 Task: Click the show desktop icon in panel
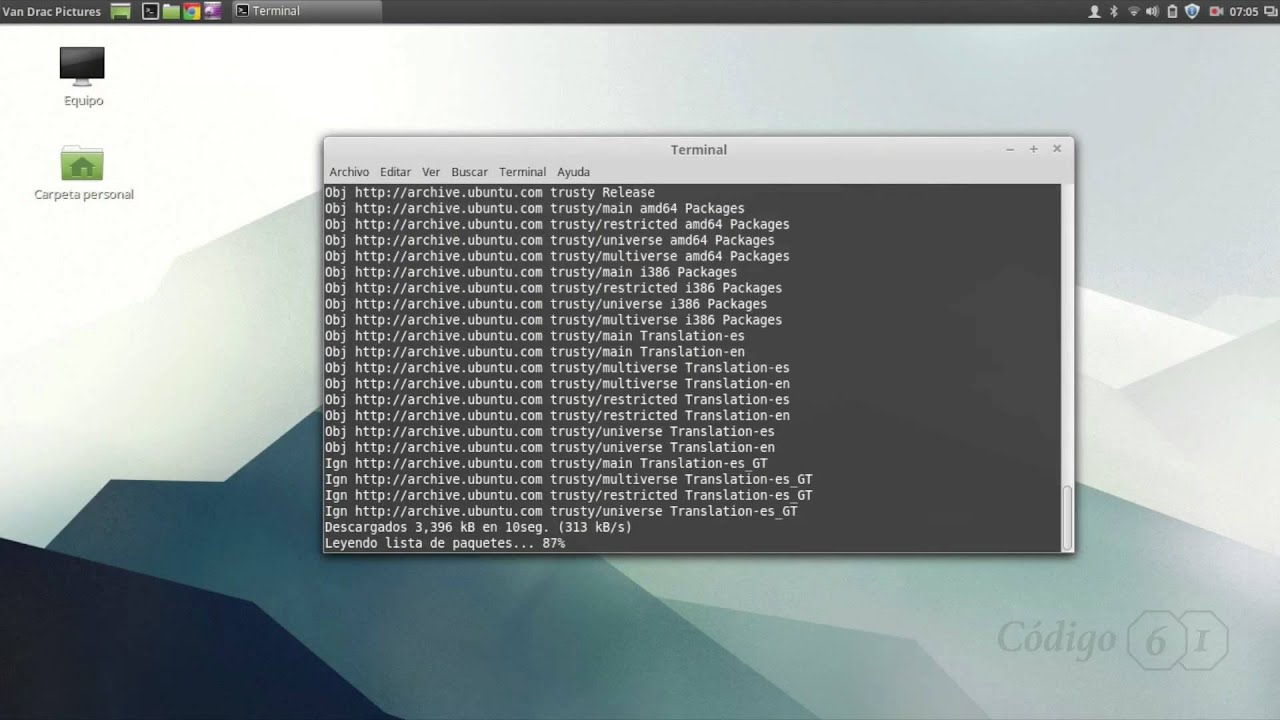pos(121,11)
